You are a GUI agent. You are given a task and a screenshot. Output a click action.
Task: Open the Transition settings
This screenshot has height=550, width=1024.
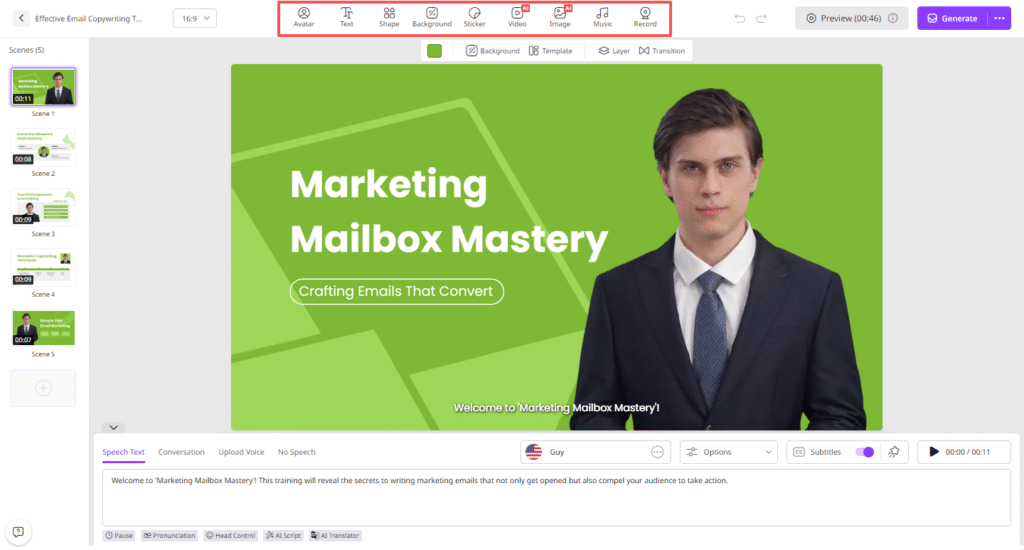[662, 51]
